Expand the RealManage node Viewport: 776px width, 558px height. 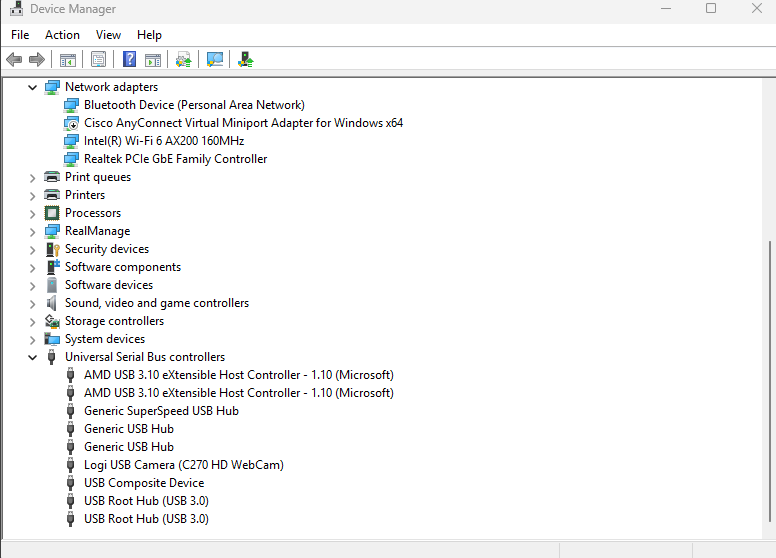pos(33,232)
